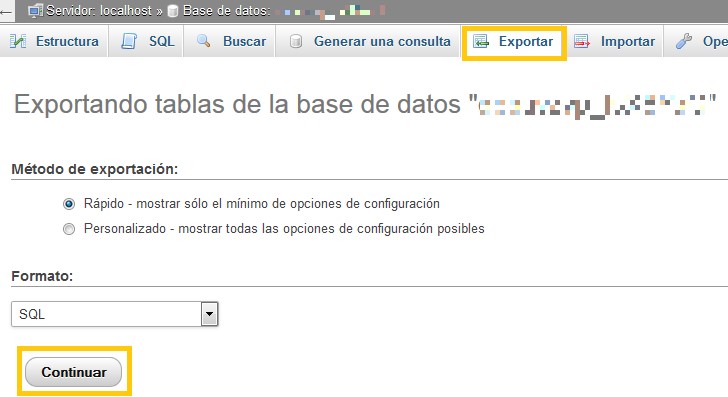Viewport: 728px width, 397px height.
Task: Open the partially visible Operaciones tab
Action: point(696,41)
